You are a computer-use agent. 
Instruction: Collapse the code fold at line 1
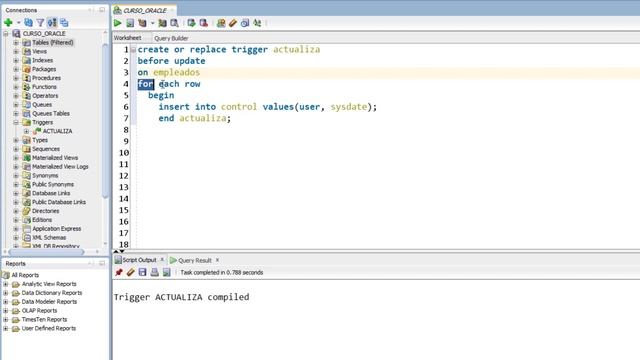[133, 50]
